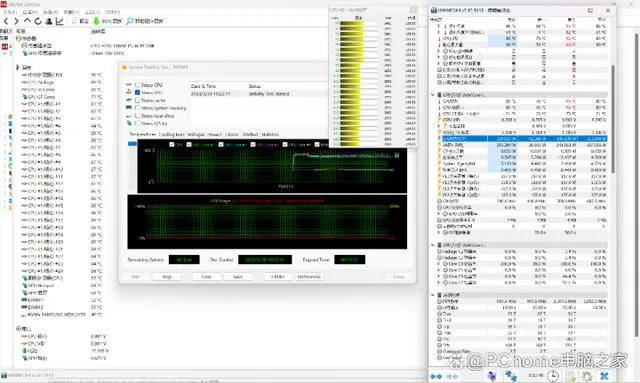Screen dimensions: 640x383
Task: Uncheck the Stress FPU checkbox
Action: click(138, 93)
